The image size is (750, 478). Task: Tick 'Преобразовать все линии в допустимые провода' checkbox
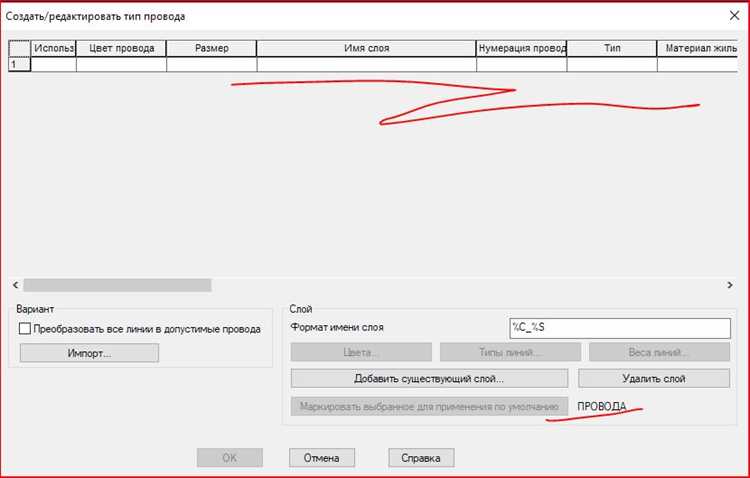pyautogui.click(x=25, y=329)
